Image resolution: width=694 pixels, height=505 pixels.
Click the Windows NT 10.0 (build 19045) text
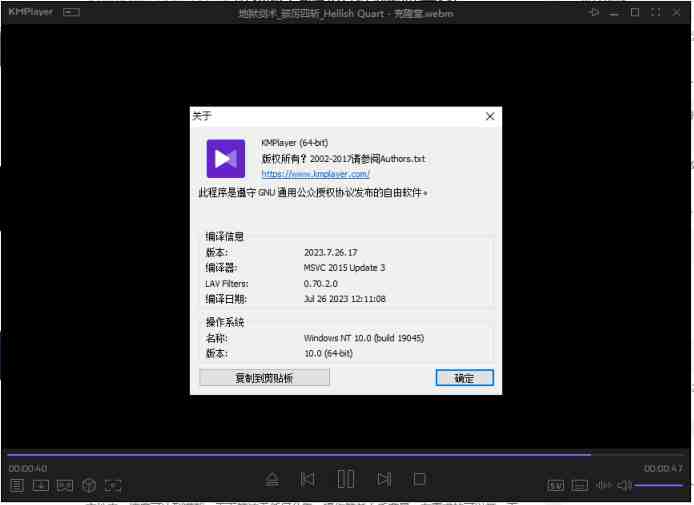pos(364,338)
